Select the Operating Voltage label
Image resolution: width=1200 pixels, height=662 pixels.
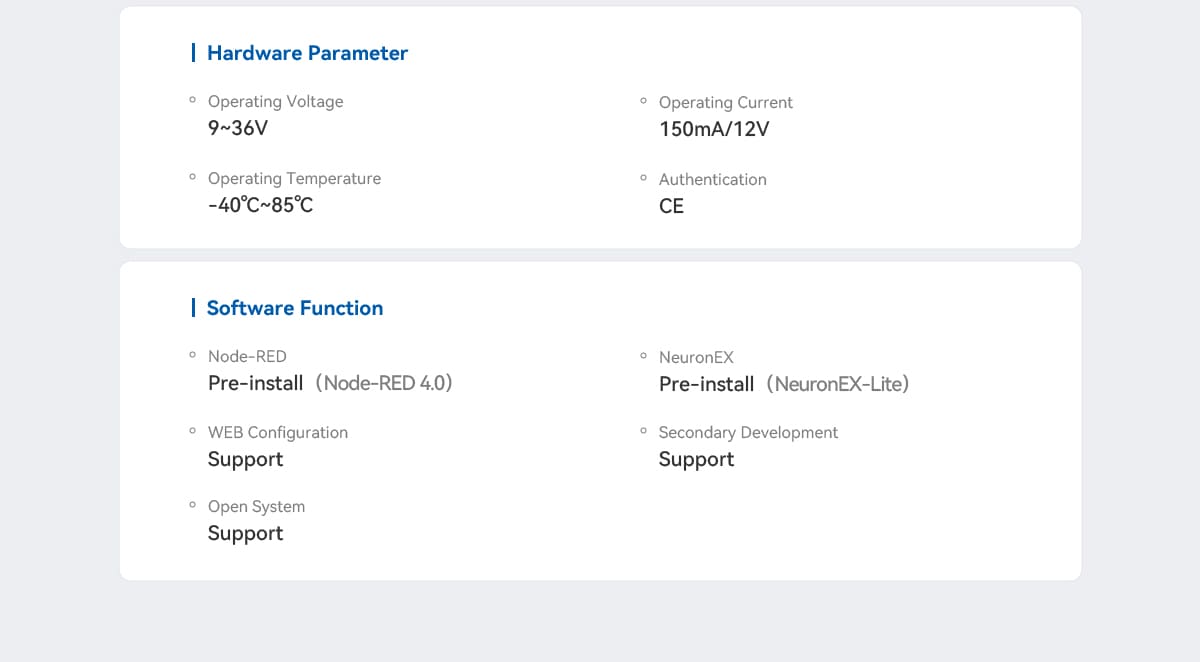pos(275,101)
